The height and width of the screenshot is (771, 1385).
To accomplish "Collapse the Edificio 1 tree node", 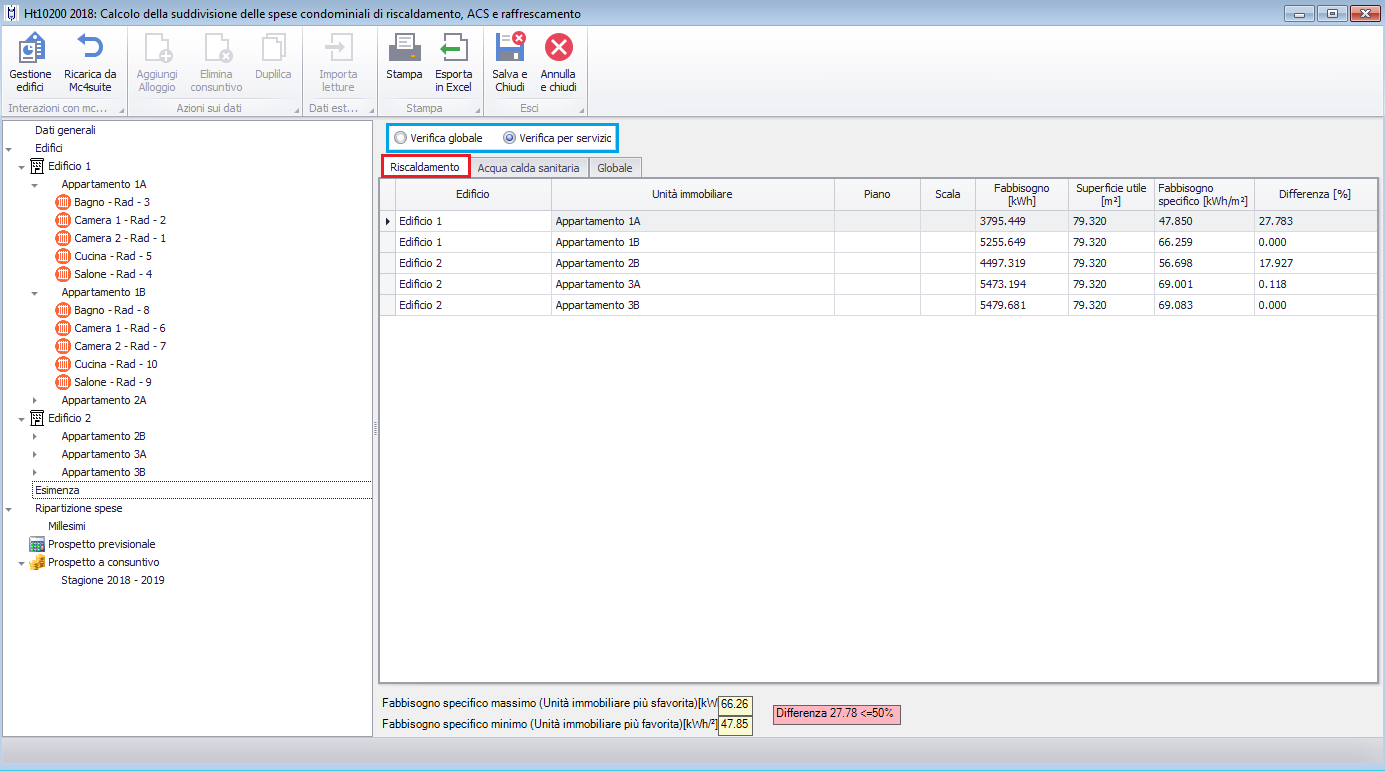I will tap(22, 167).
